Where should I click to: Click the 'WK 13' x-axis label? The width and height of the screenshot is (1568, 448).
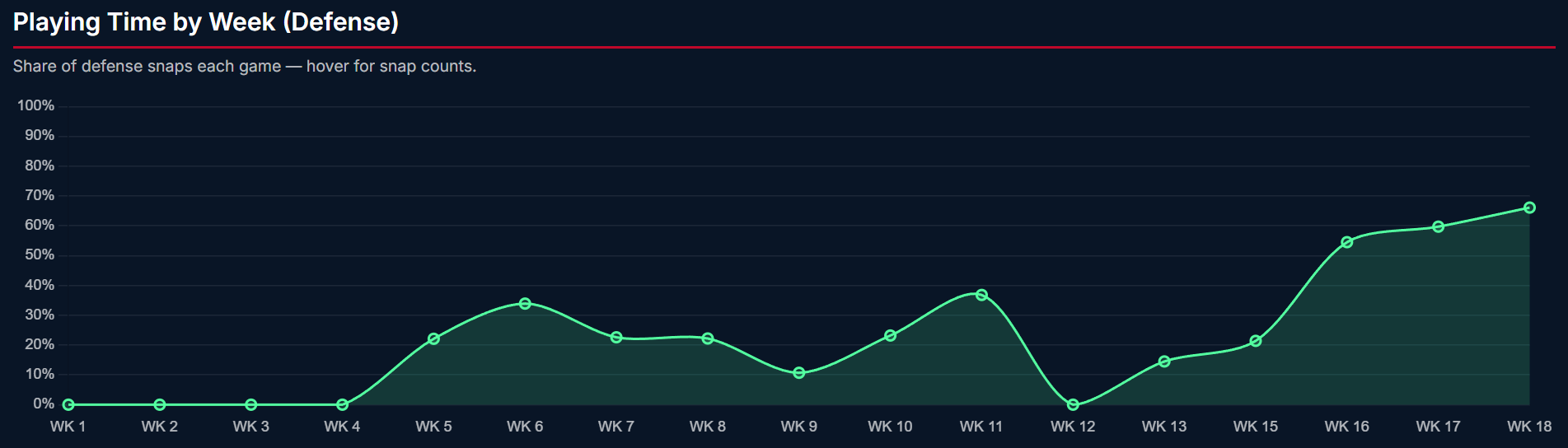(1164, 427)
